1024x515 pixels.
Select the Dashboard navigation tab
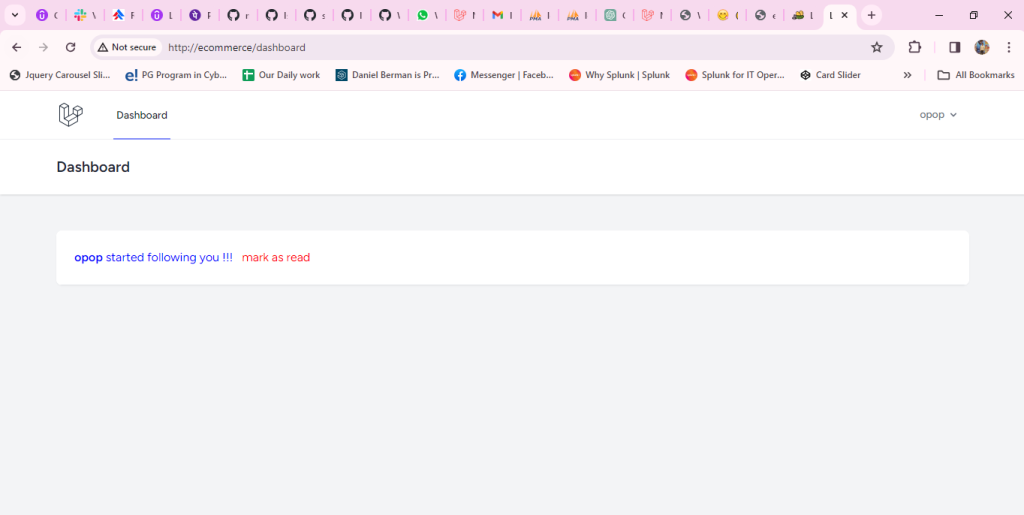click(142, 115)
